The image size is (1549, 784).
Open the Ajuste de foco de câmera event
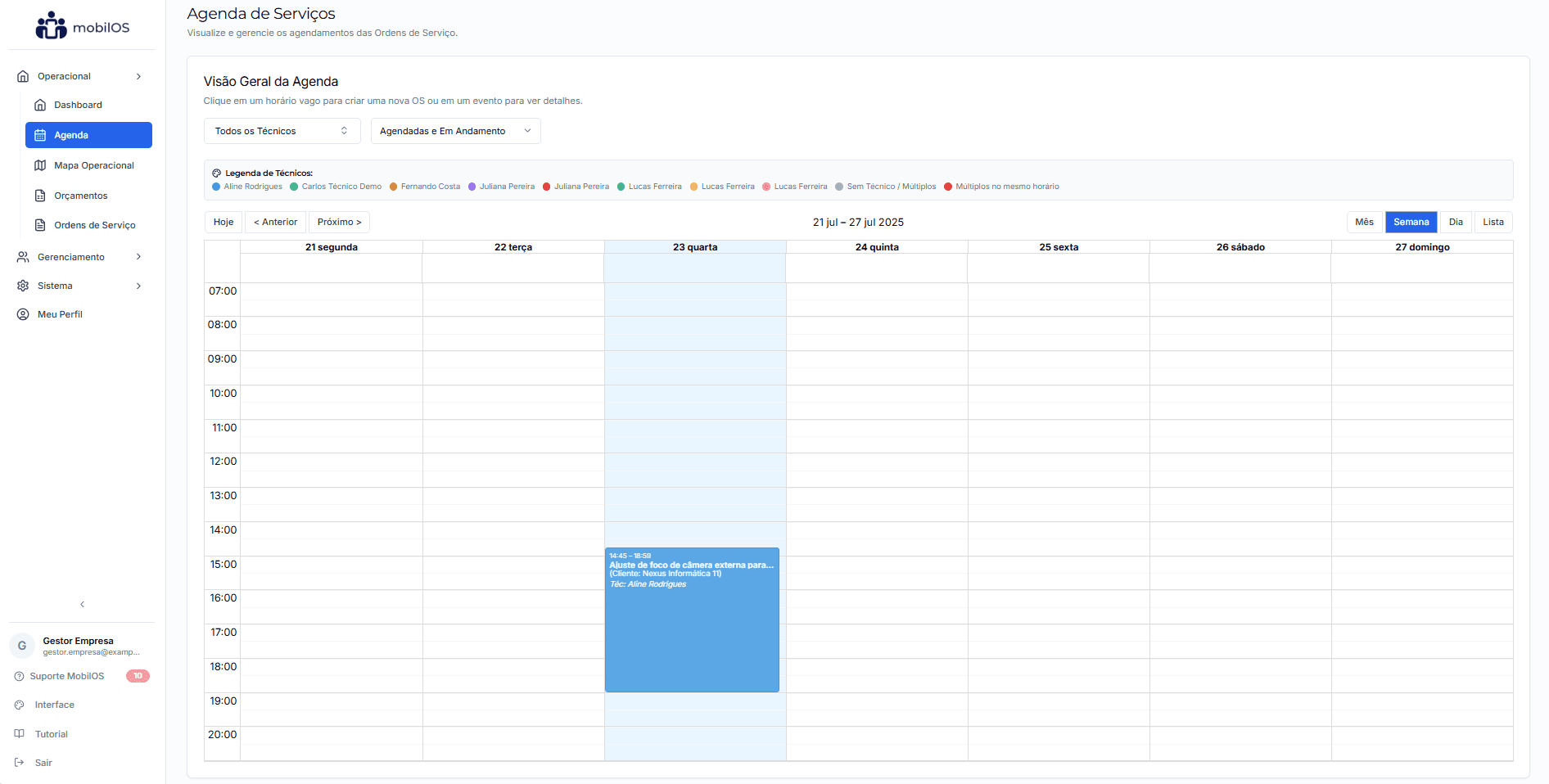coord(692,620)
